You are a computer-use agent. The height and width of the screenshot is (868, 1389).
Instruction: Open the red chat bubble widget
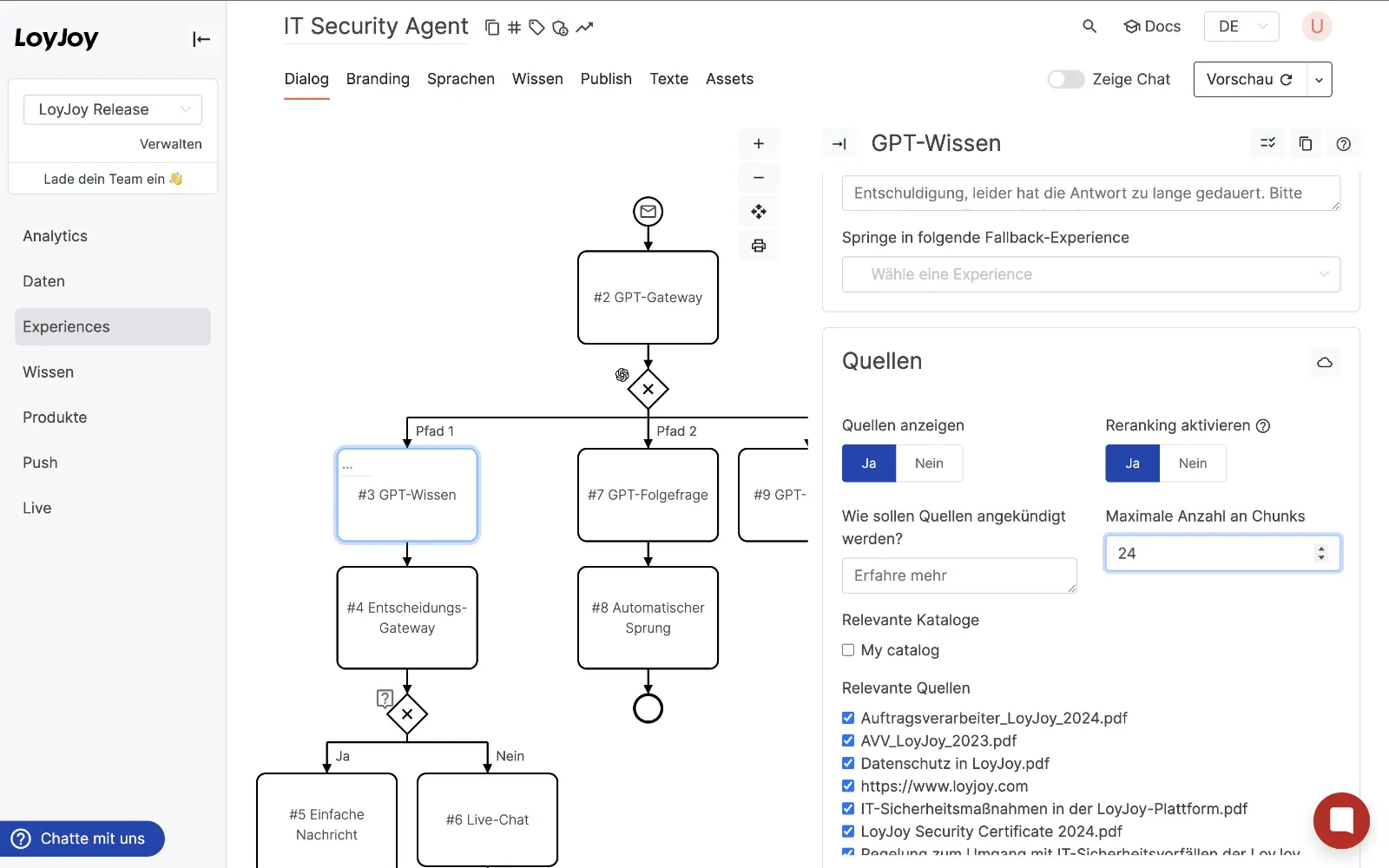click(x=1341, y=820)
